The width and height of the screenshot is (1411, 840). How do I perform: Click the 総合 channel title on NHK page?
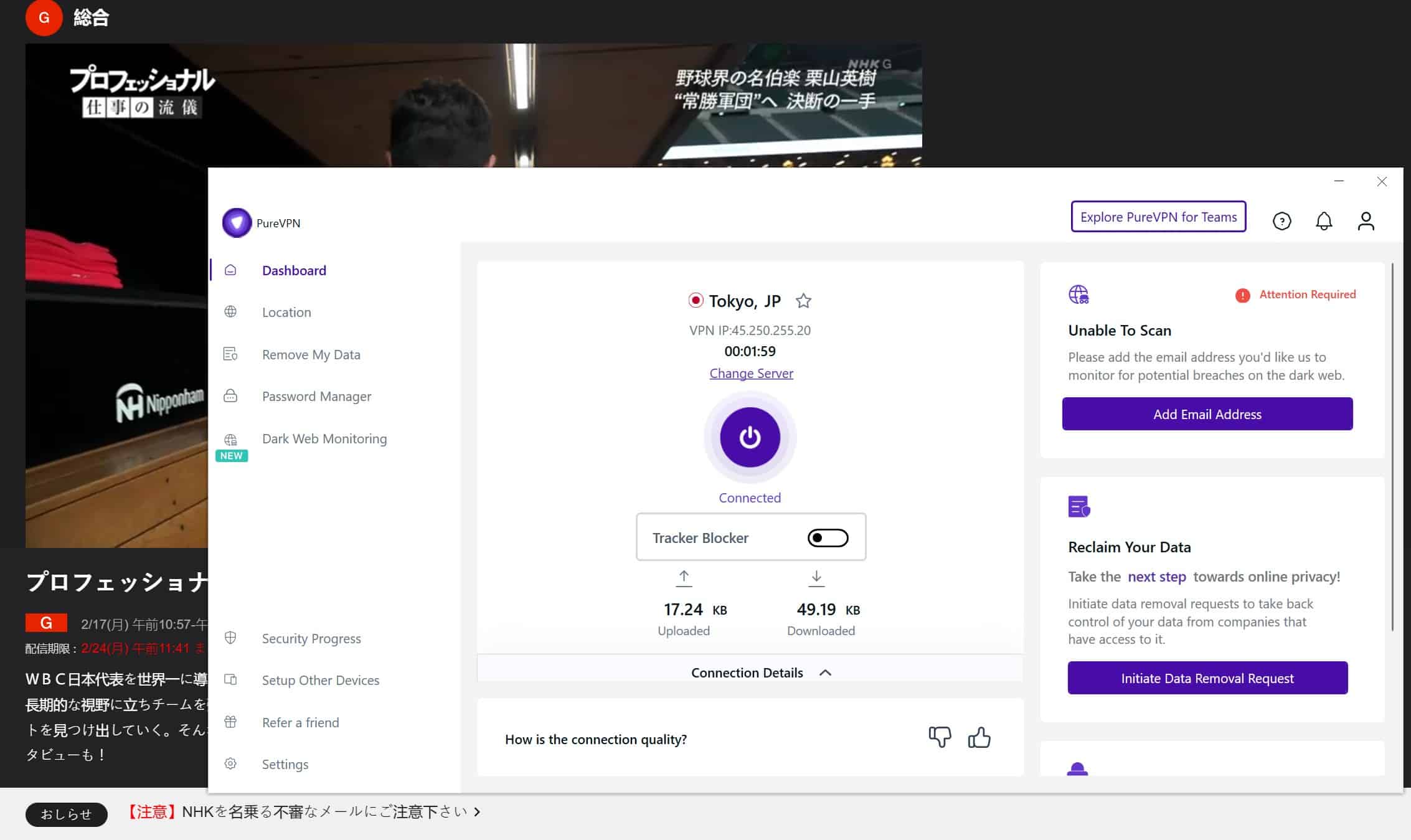[92, 17]
